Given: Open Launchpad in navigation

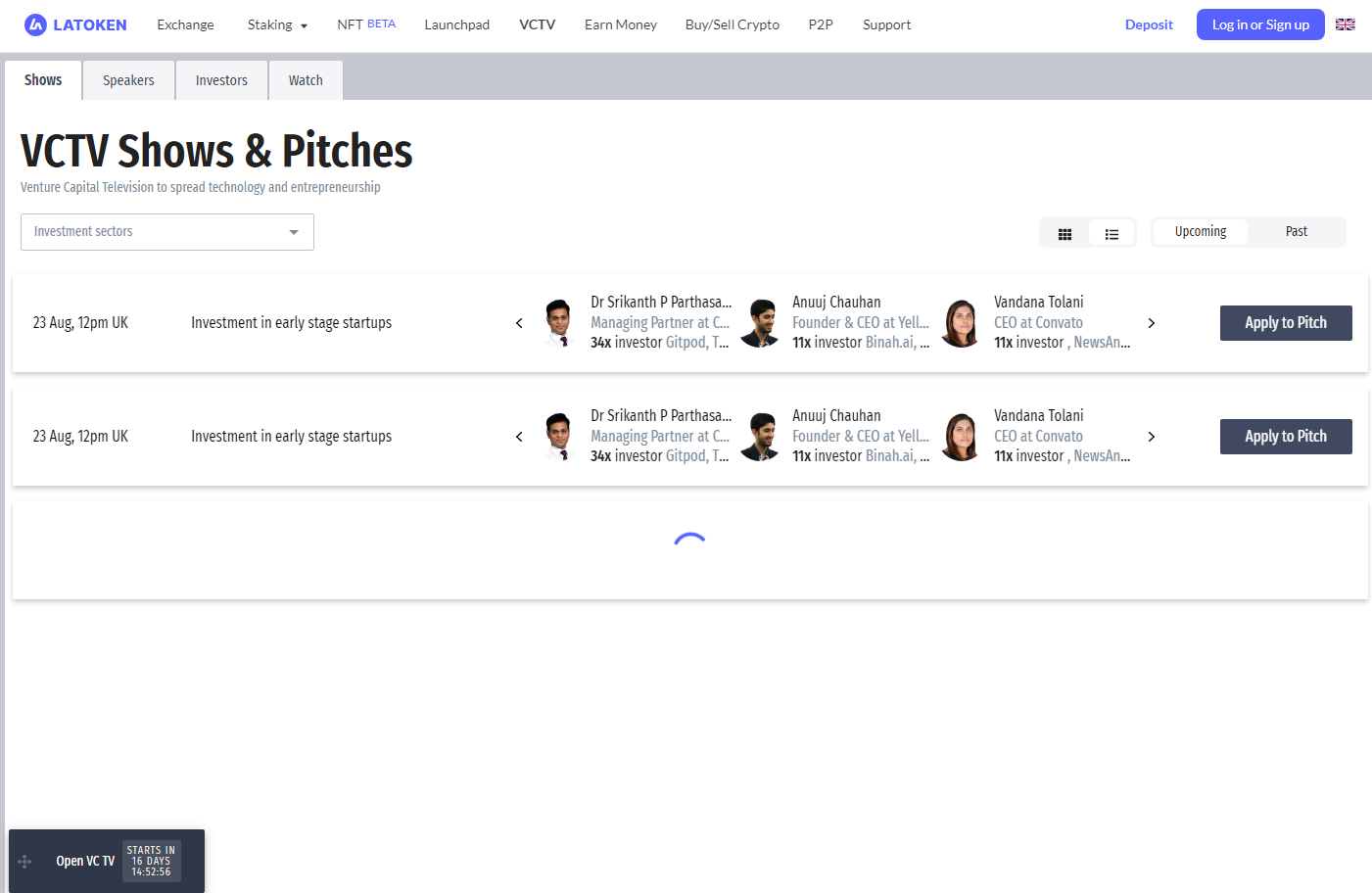Looking at the screenshot, I should (x=457, y=24).
